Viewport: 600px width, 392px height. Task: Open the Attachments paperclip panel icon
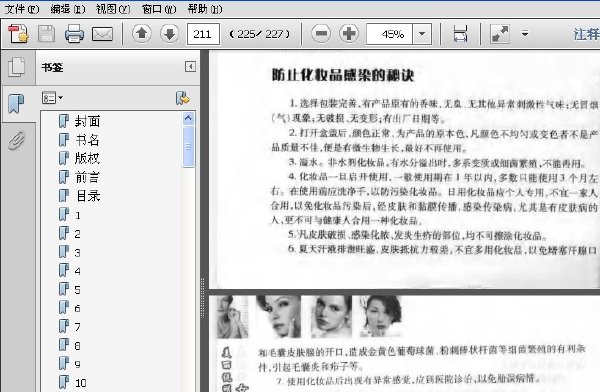tap(16, 140)
